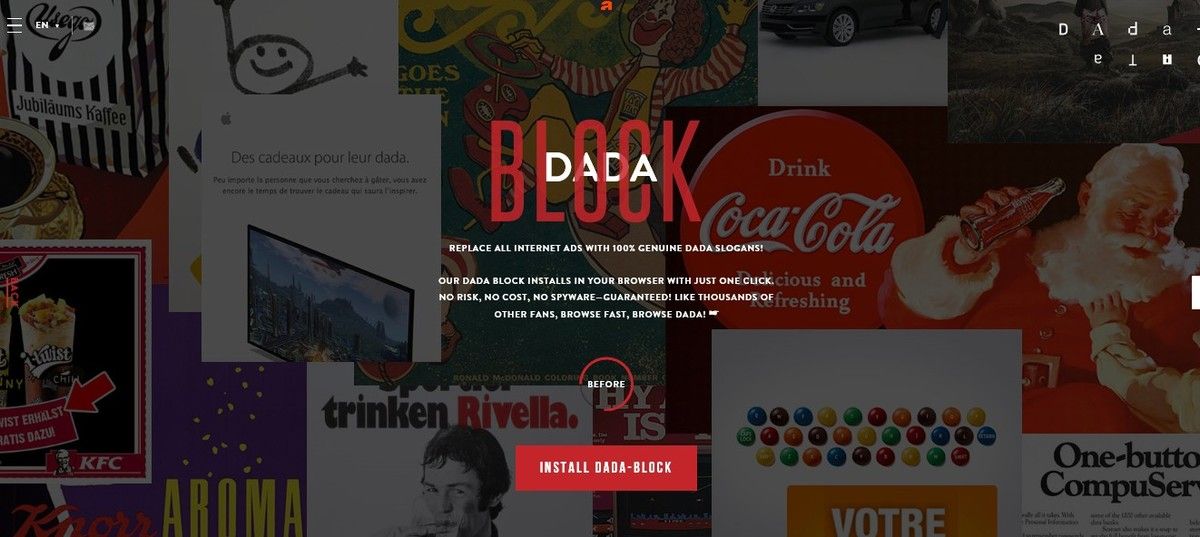The width and height of the screenshot is (1200, 537).
Task: Select the Apple 'Des cadeaux pour leur dada' ad
Action: click(x=321, y=228)
